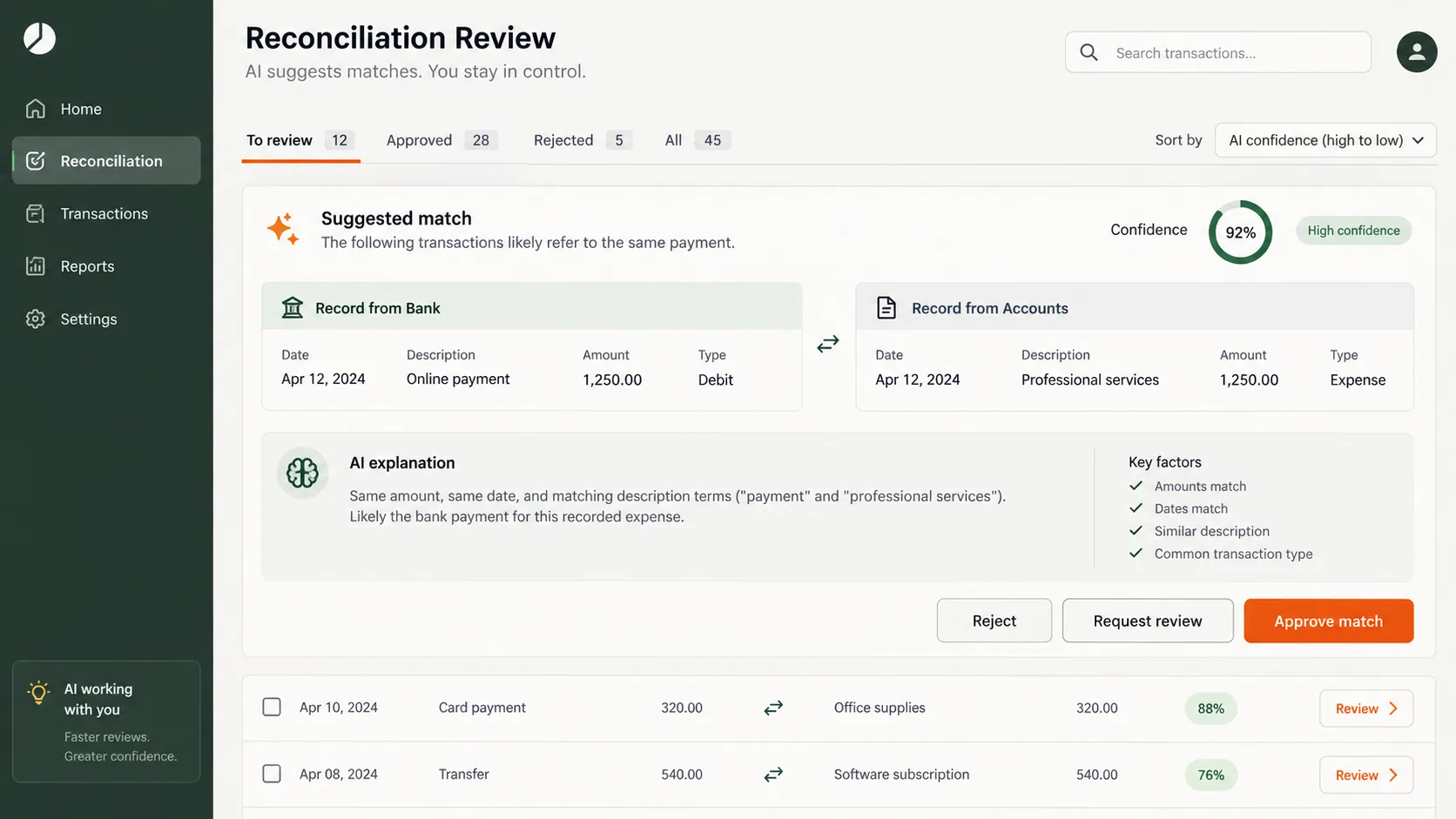This screenshot has width=1456, height=819.
Task: Click the Transactions sidebar icon
Action: click(36, 213)
